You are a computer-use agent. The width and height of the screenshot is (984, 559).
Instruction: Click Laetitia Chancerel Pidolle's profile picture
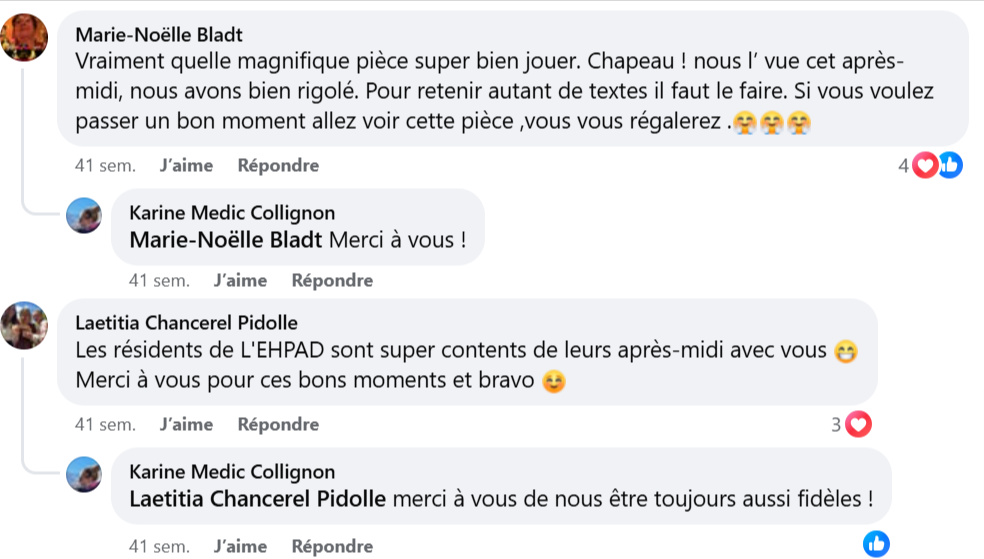coord(22,325)
